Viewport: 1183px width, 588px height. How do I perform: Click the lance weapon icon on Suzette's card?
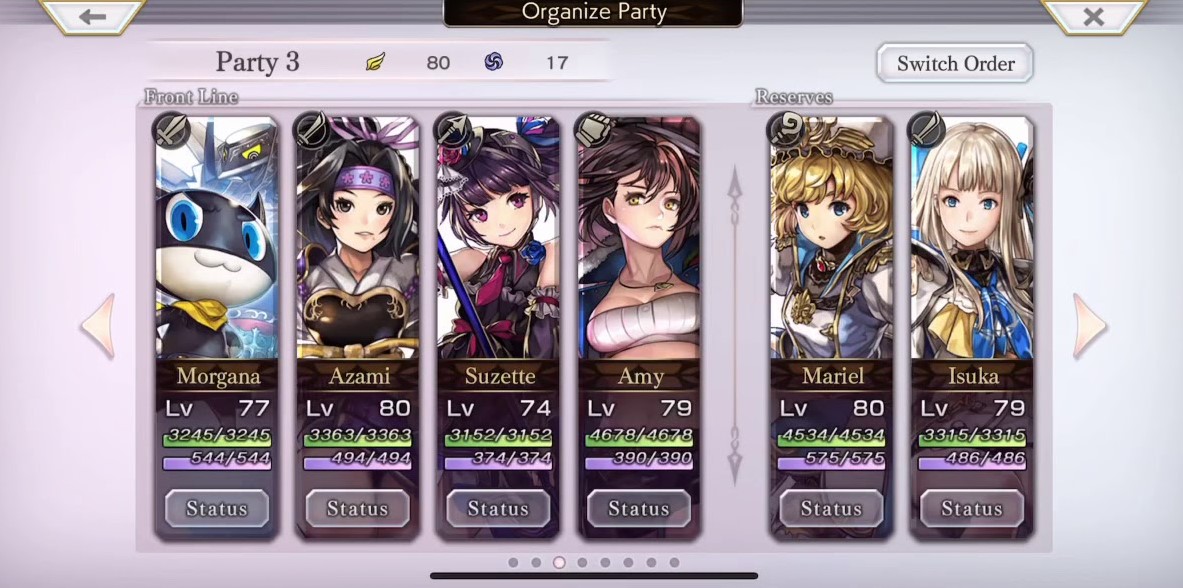(x=452, y=131)
